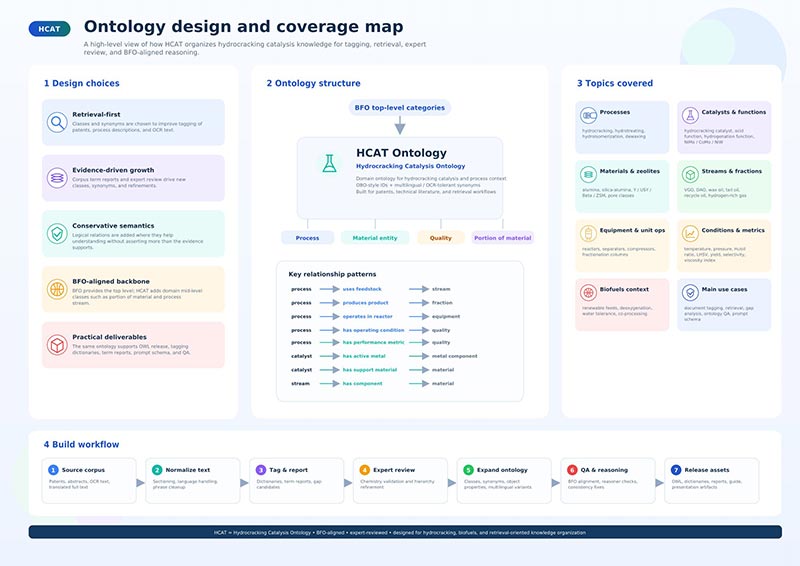Click the '1 Design choices' heading
This screenshot has height=566, width=800.
[82, 83]
